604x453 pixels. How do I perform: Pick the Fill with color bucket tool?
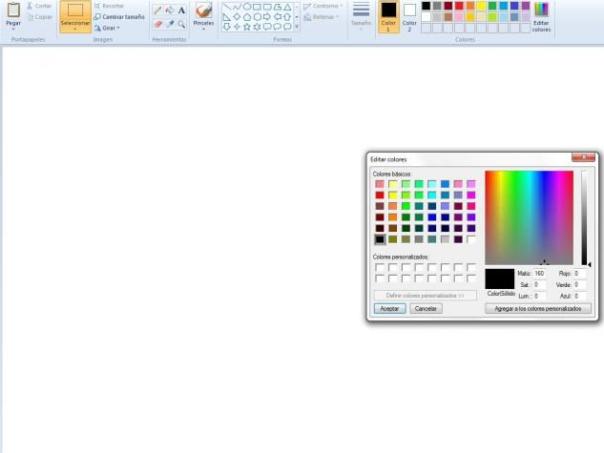169,10
